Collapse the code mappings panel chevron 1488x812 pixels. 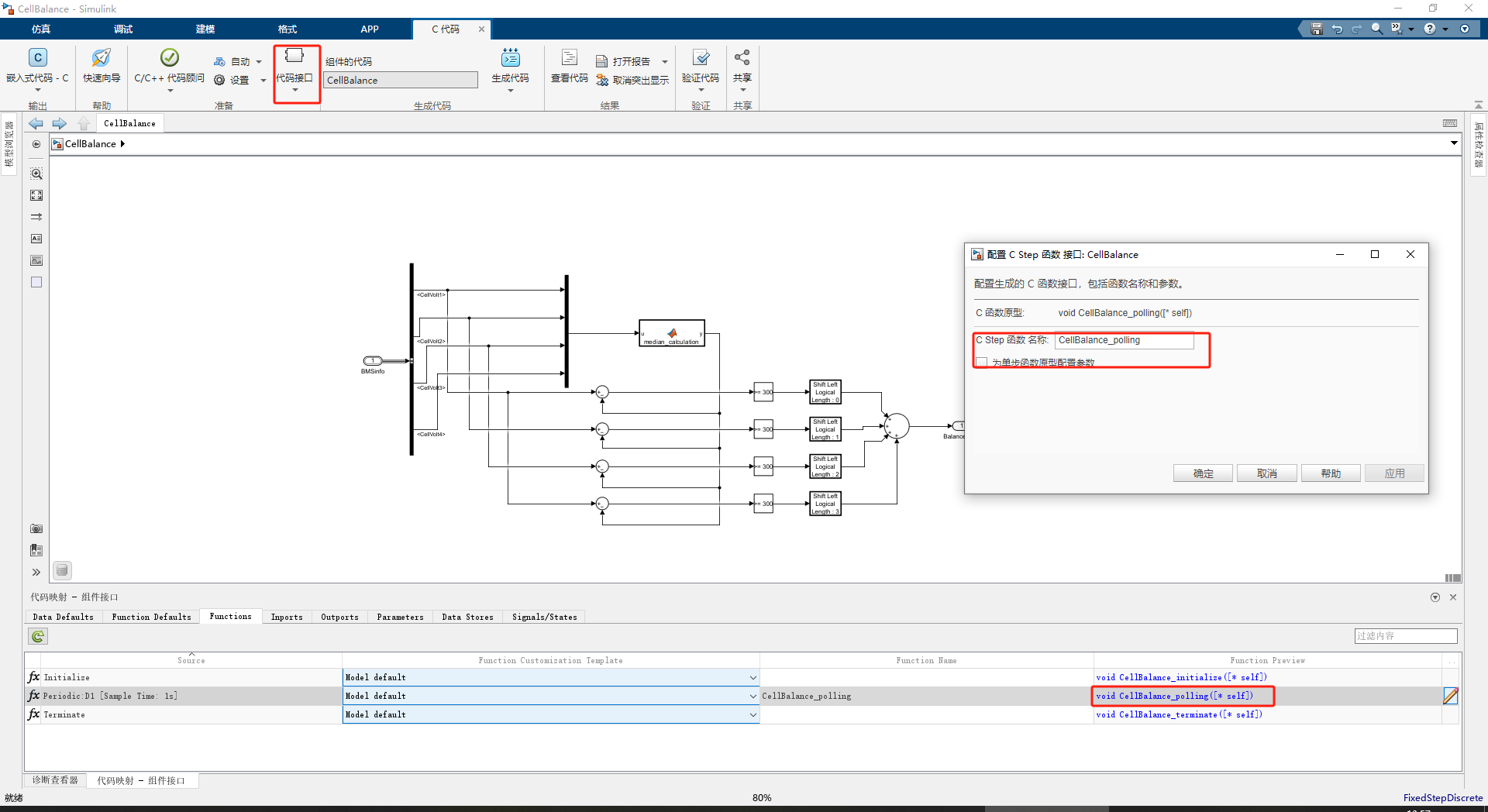coord(1435,597)
